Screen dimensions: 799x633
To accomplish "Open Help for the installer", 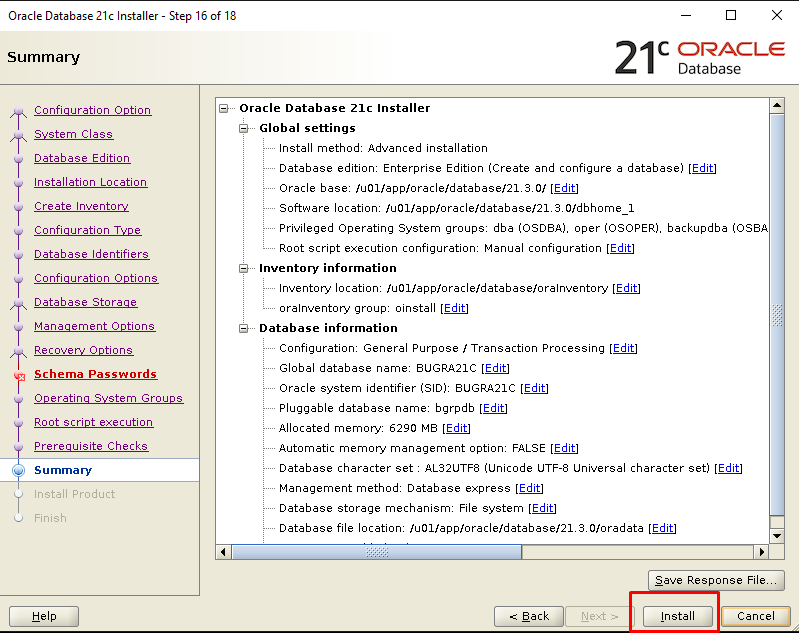I will [44, 616].
